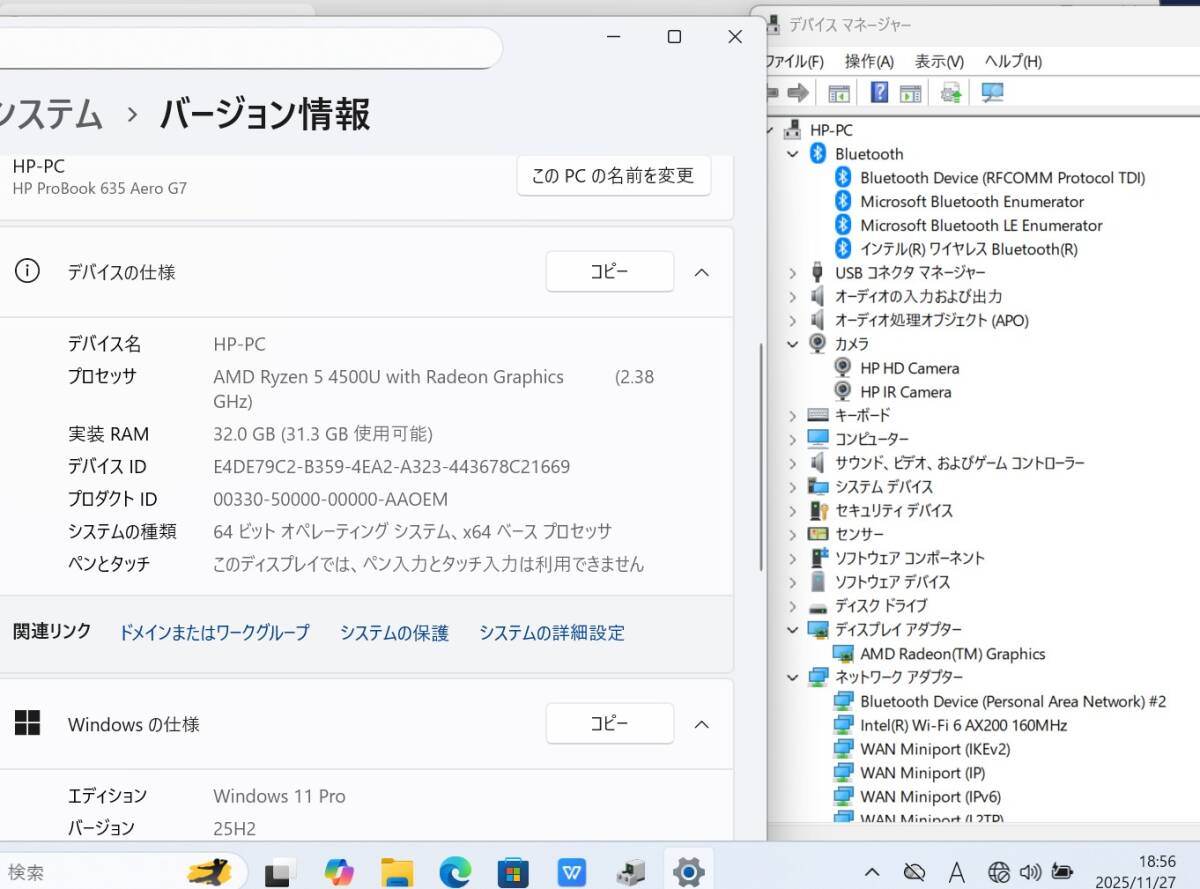Click the Scan for hardware changes icon
The height and width of the screenshot is (889, 1200).
click(990, 92)
